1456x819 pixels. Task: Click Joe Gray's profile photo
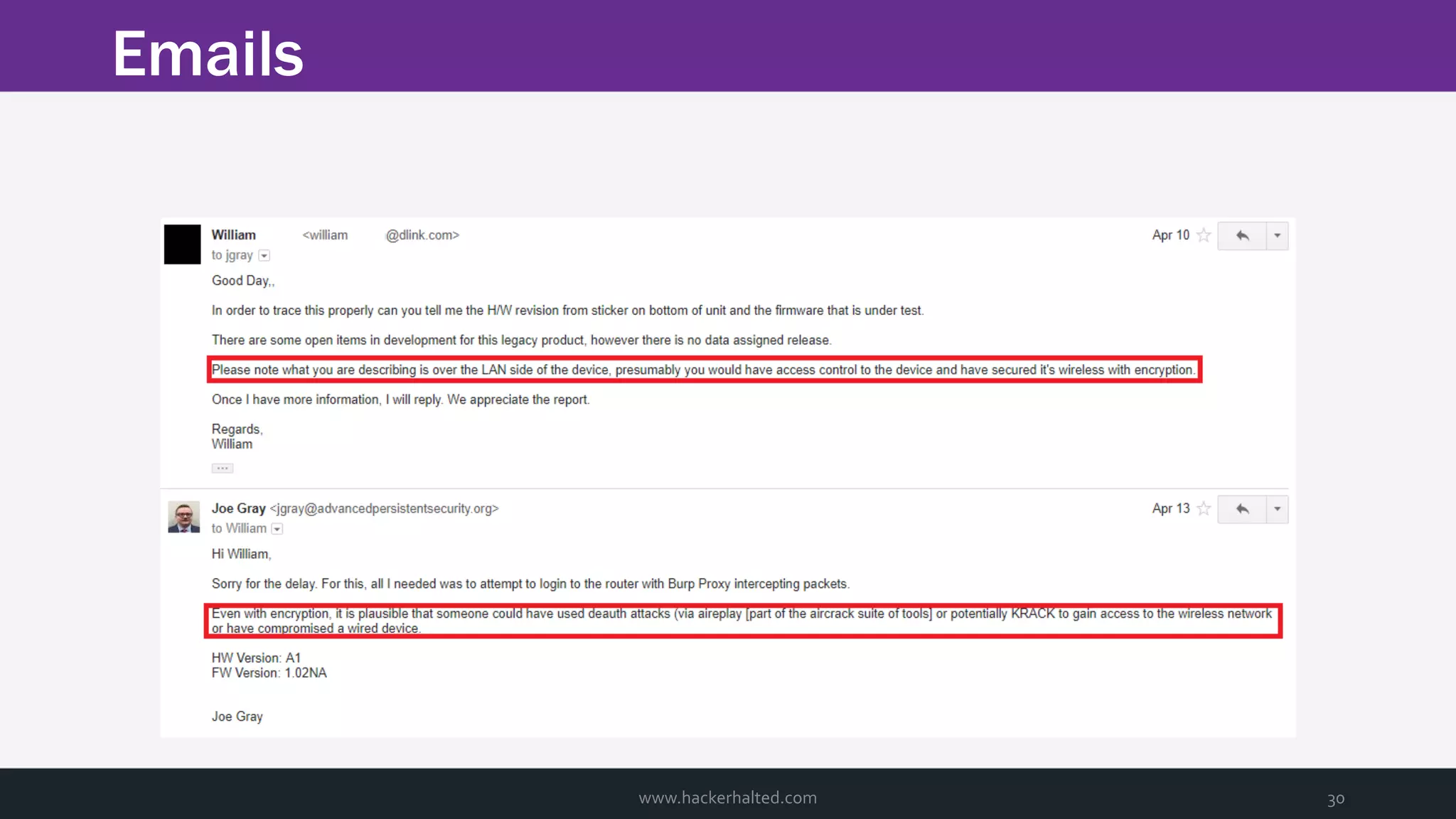pyautogui.click(x=183, y=517)
